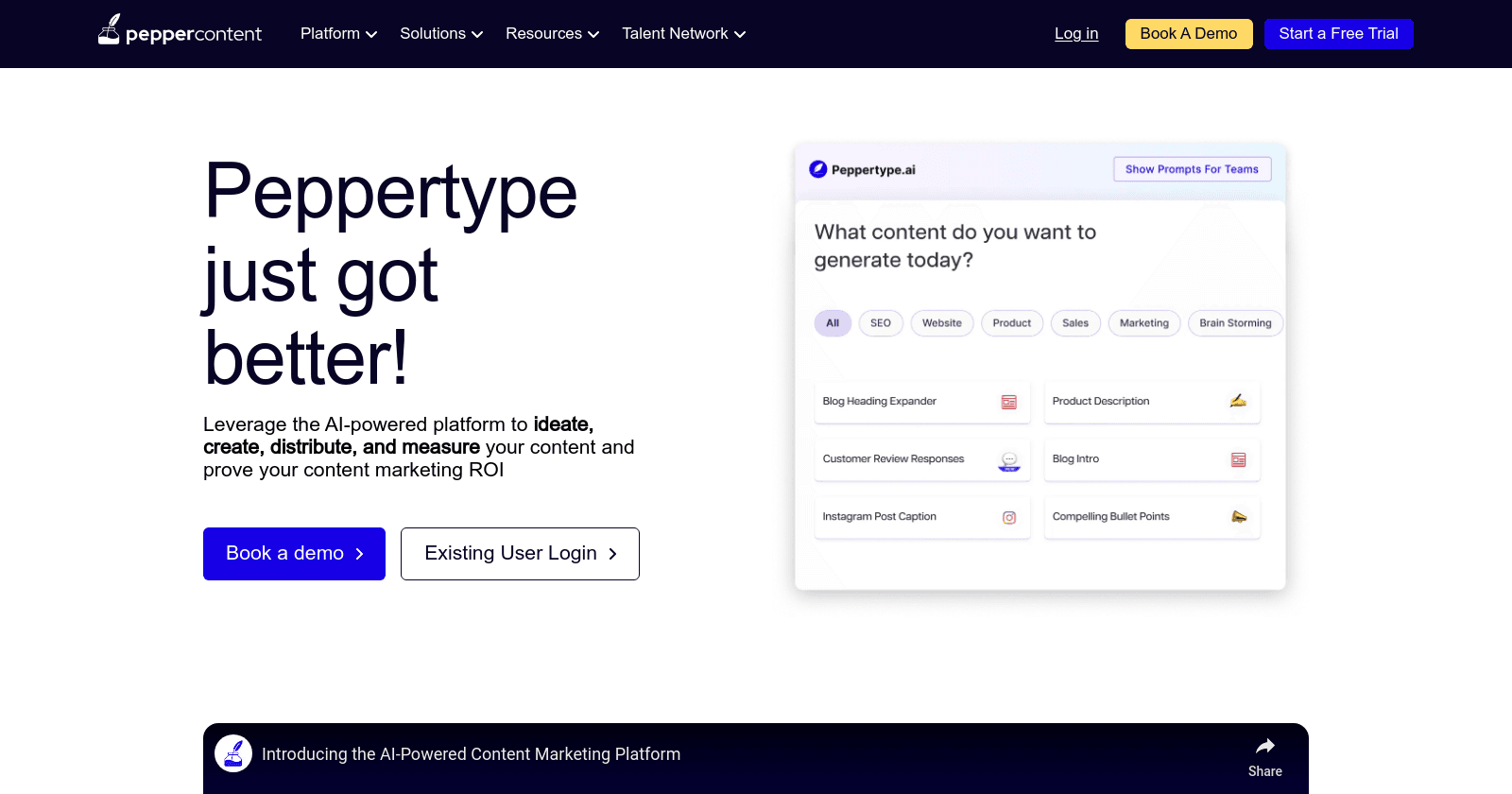1512x794 pixels.
Task: Switch to the Website category
Action: (x=942, y=323)
